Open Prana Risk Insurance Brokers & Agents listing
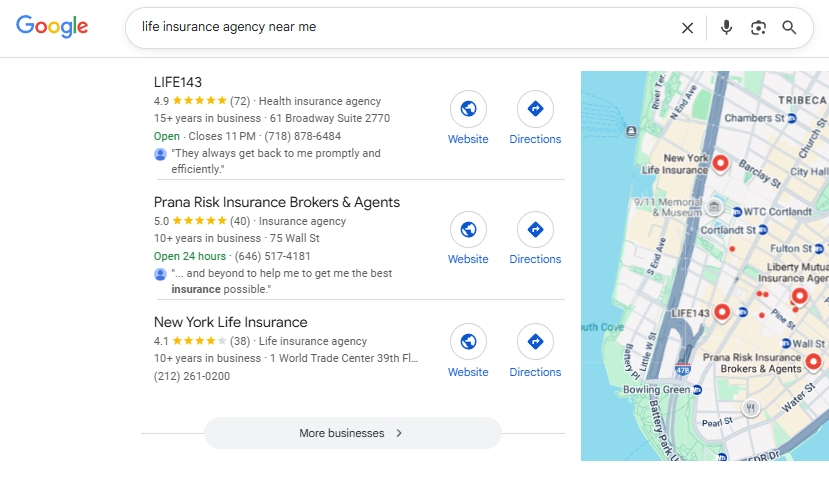Screen dimensions: 829x477 tap(277, 202)
